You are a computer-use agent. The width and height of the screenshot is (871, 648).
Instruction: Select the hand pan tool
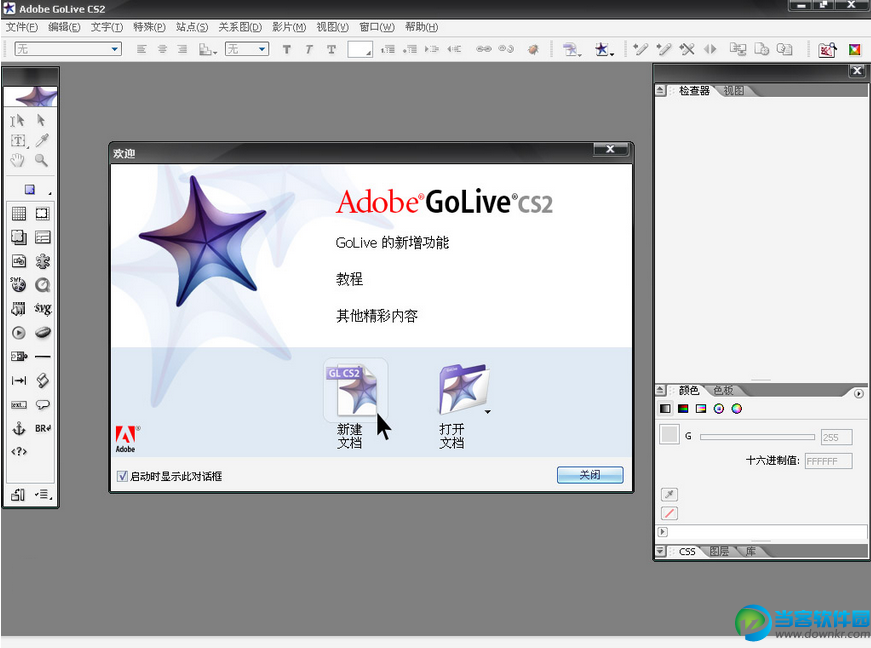(18, 160)
